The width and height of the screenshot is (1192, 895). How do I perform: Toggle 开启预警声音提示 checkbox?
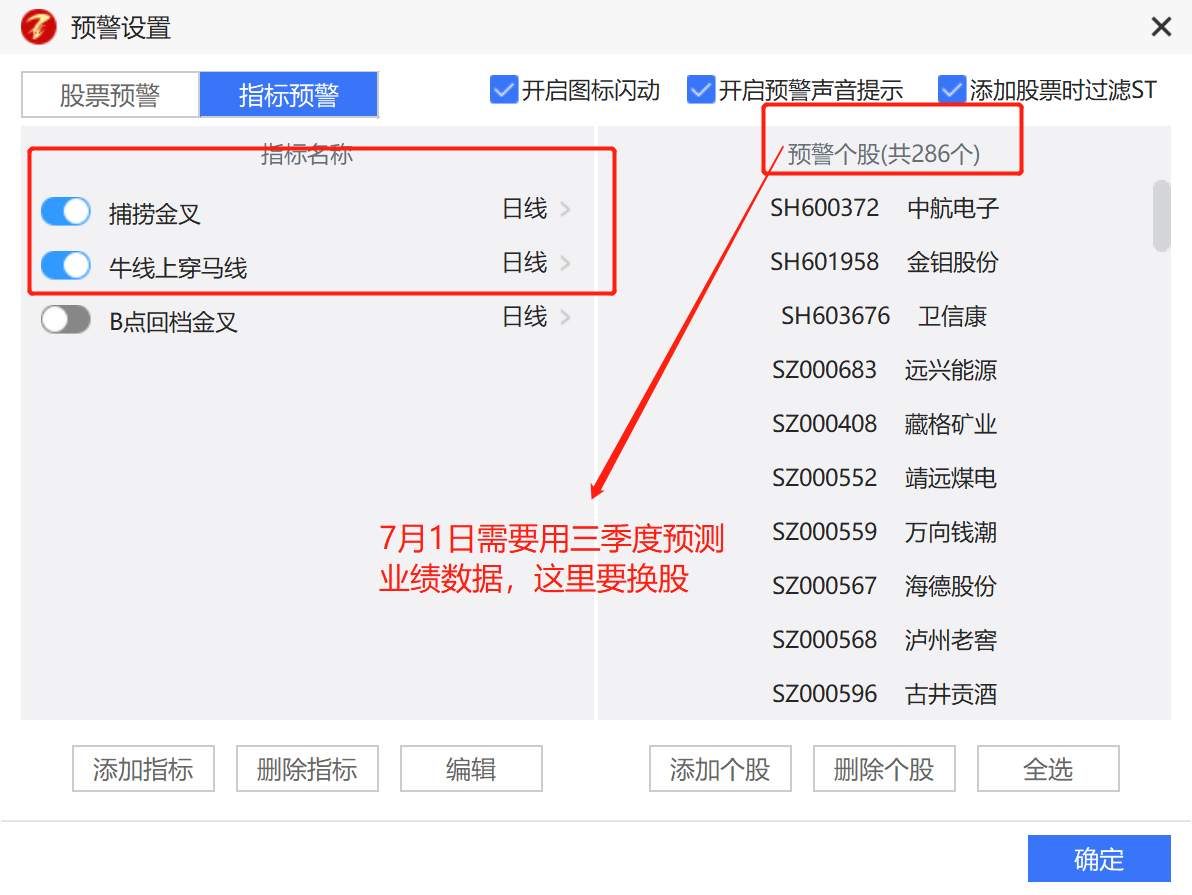[x=700, y=90]
